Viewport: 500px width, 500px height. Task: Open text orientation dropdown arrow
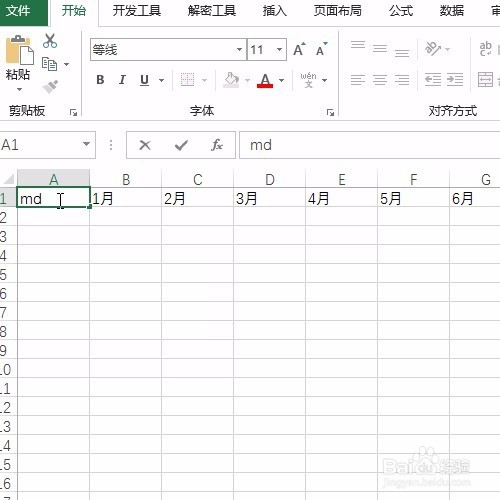pos(448,49)
